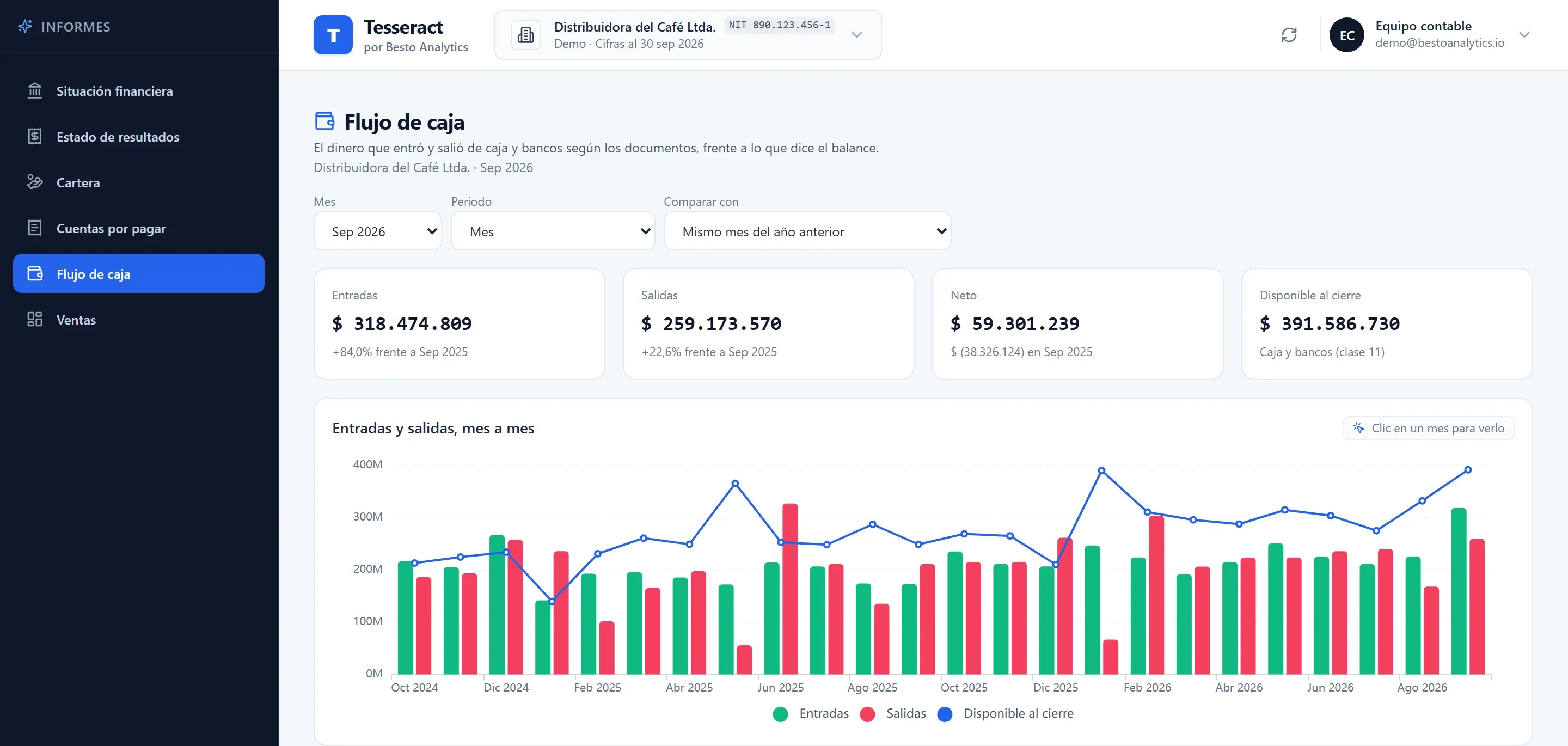1568x746 pixels.
Task: Click the NIT 890.123.456-1 badge
Action: [779, 25]
